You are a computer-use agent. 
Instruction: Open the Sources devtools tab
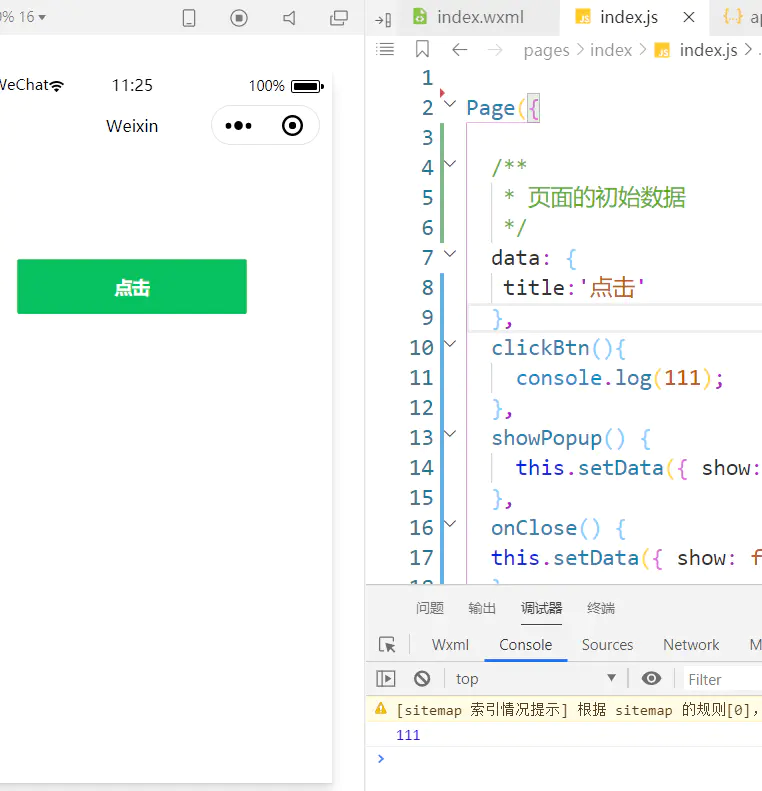coord(607,645)
